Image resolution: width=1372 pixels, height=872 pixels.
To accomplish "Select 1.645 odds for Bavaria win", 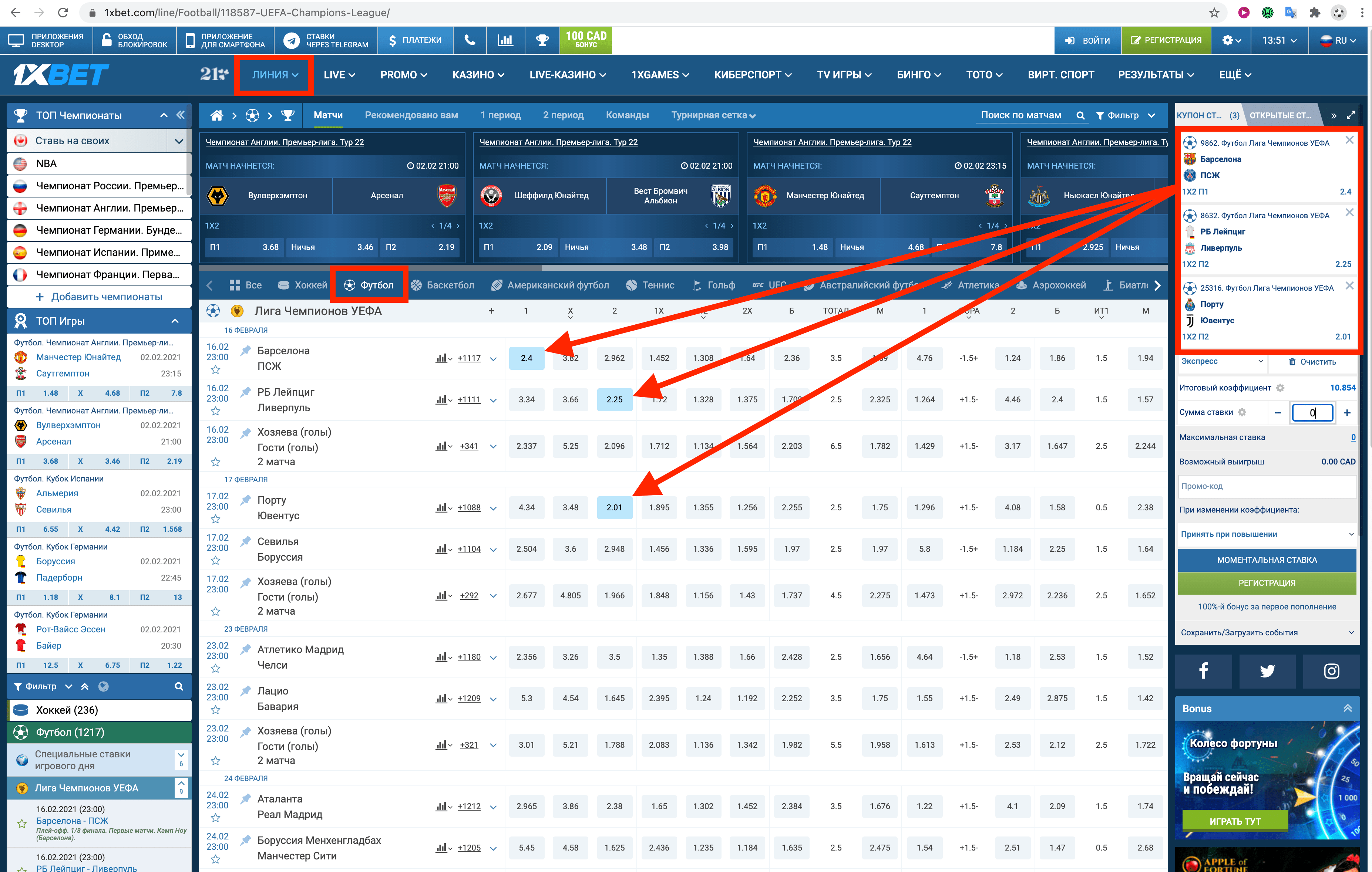I will [x=614, y=698].
